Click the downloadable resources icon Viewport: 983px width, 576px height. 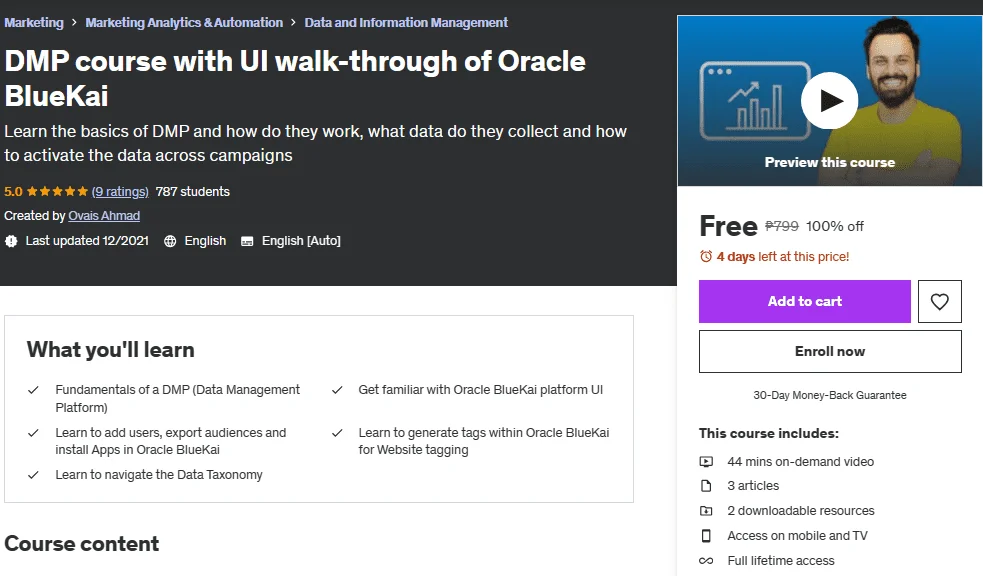coord(706,511)
